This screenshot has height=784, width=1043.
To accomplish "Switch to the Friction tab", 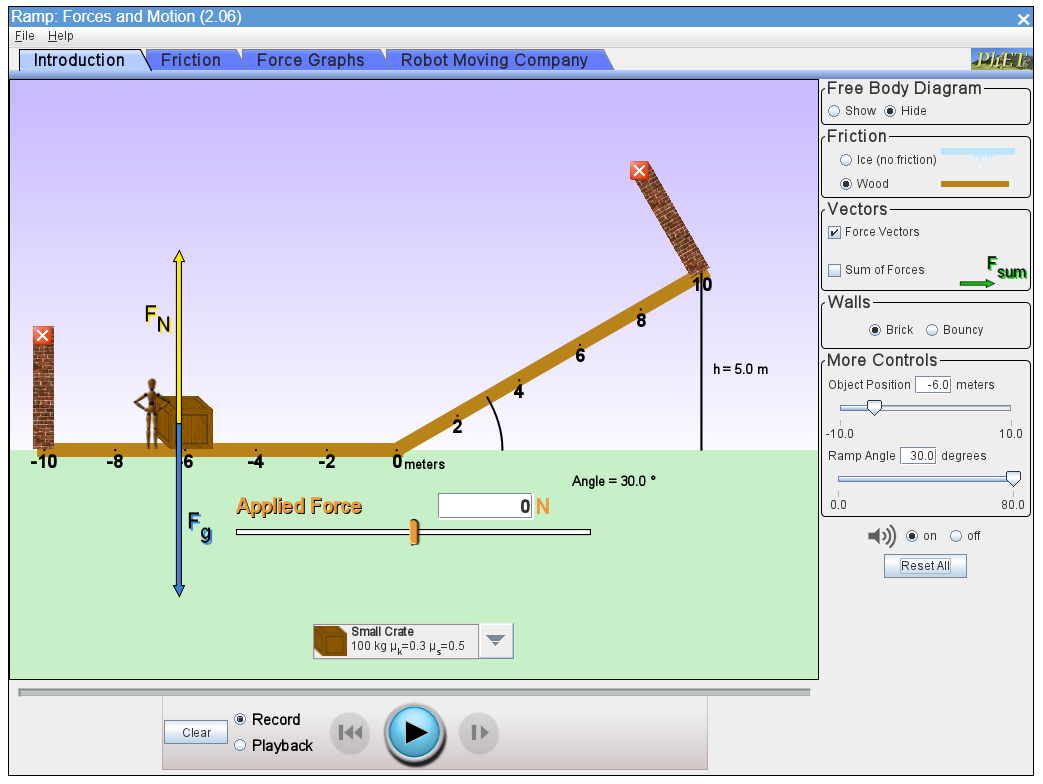I will pyautogui.click(x=191, y=60).
